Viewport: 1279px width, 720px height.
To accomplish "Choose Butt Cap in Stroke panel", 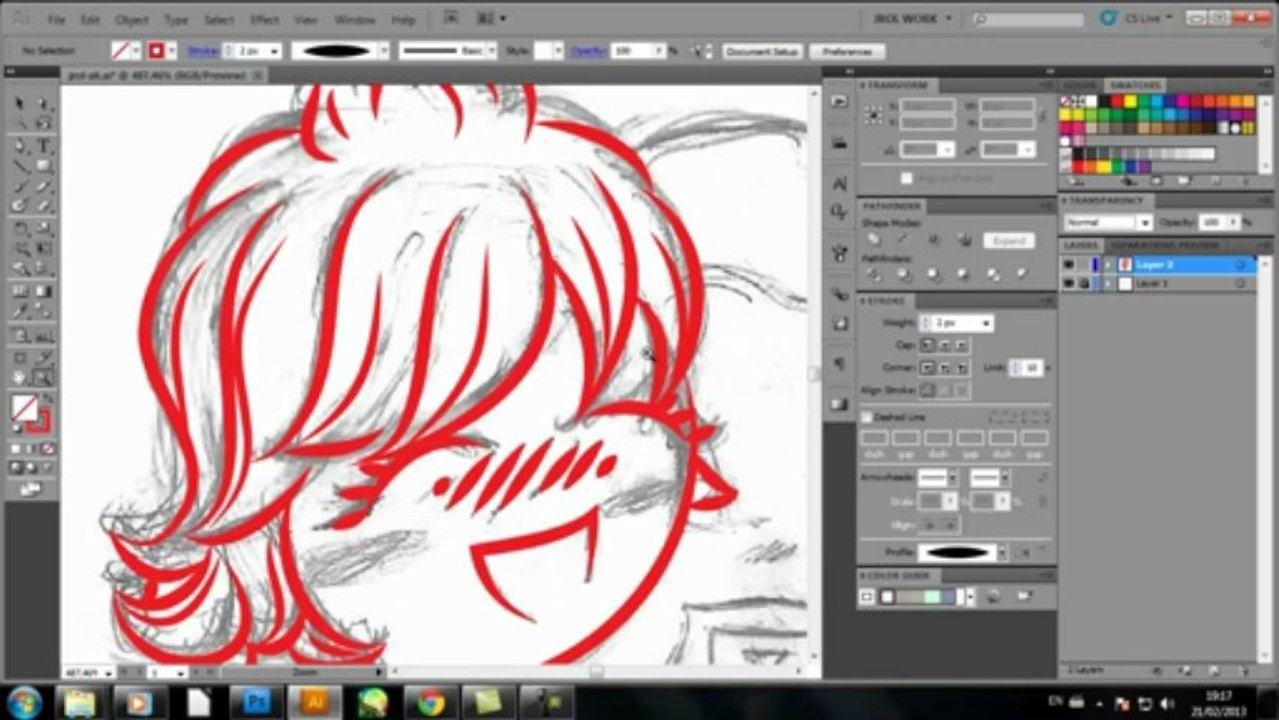I will [927, 345].
